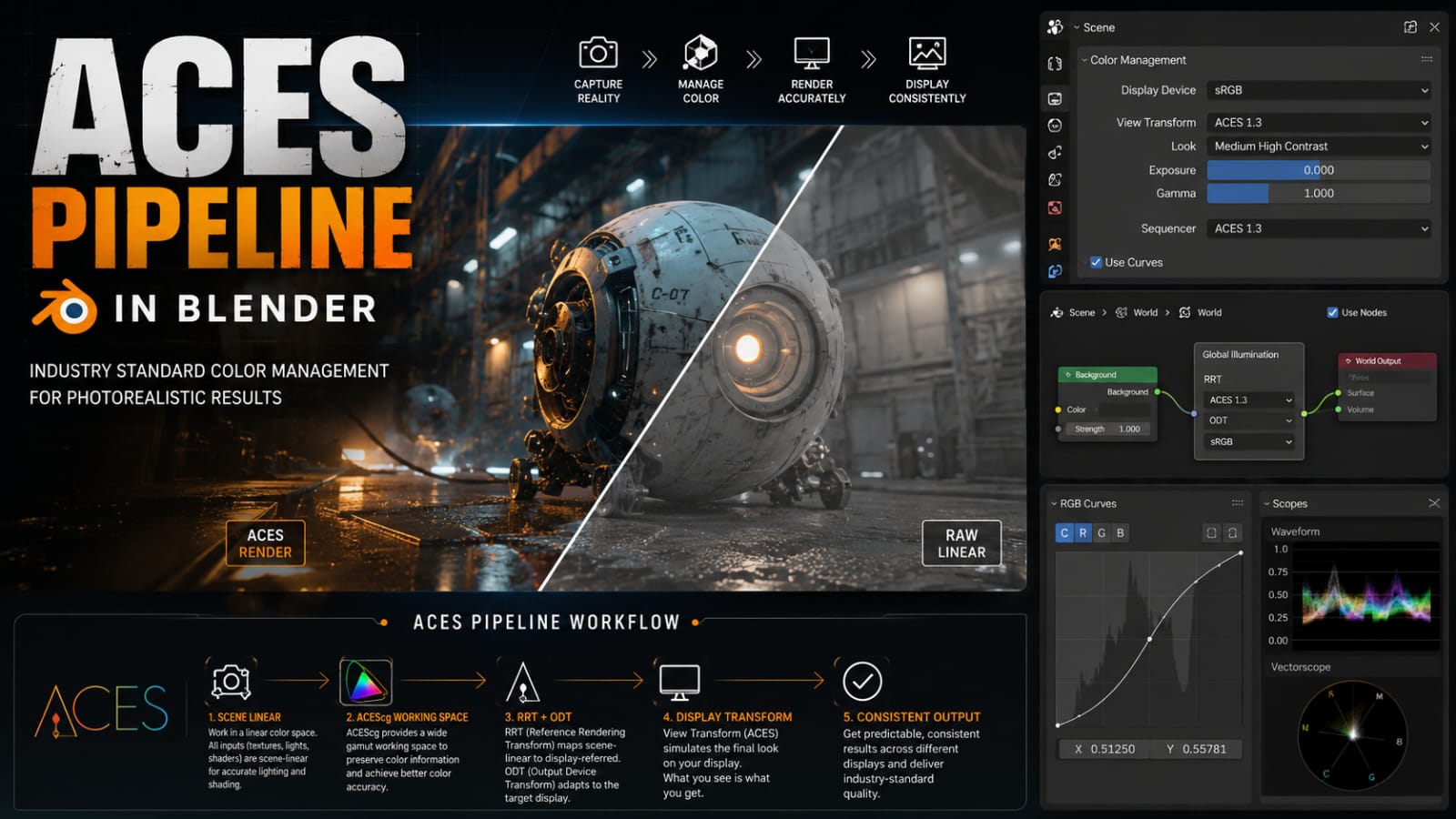Click the last World breadcrumb item

pyautogui.click(x=1209, y=312)
